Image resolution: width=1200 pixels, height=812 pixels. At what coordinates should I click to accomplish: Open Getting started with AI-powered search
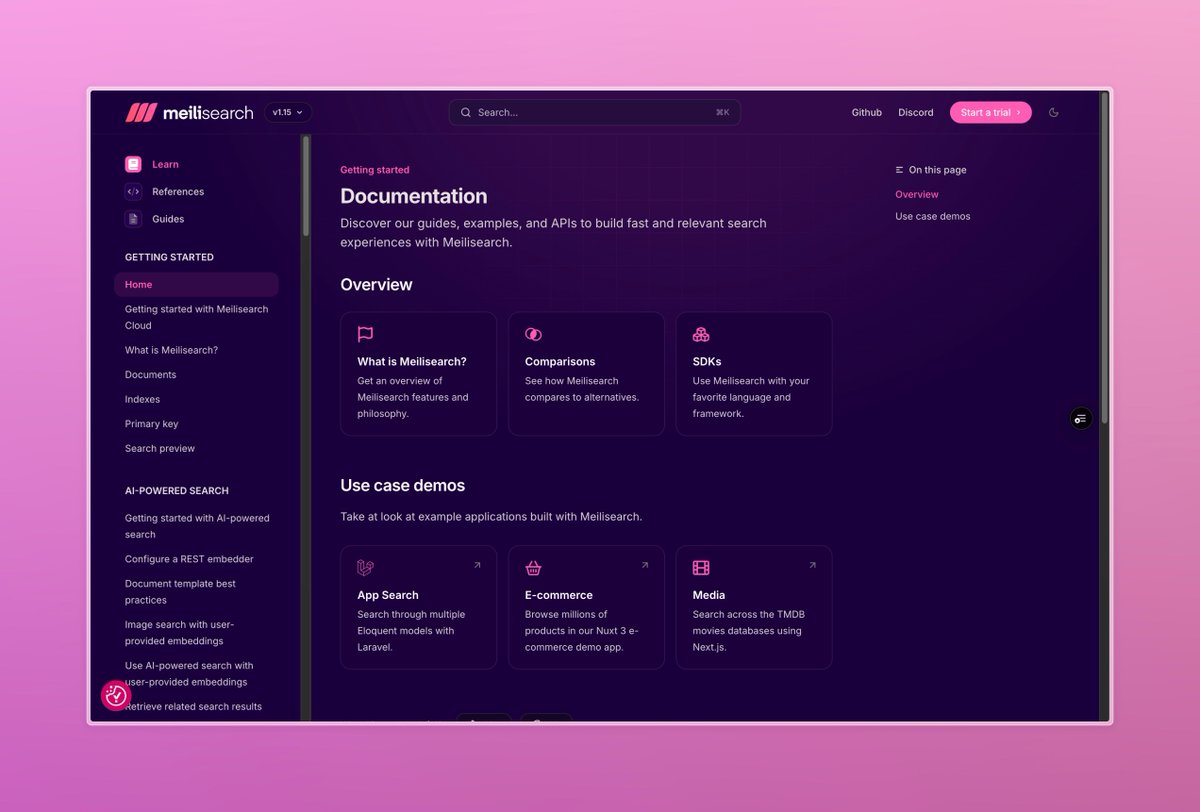coord(196,526)
